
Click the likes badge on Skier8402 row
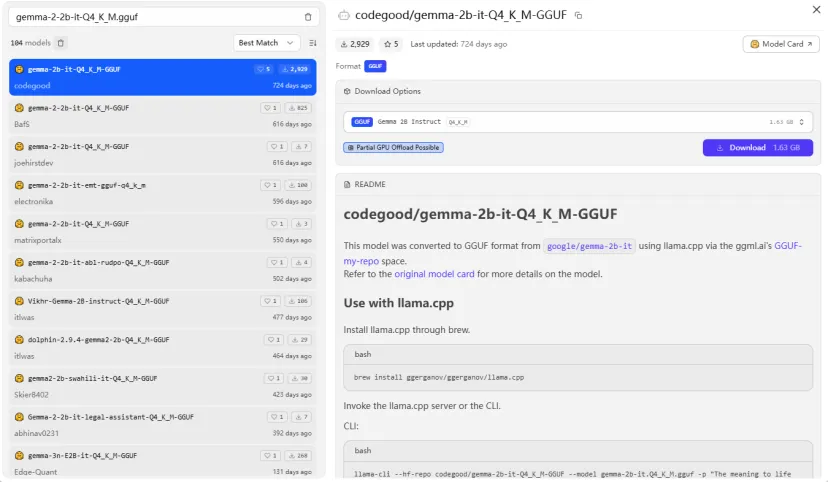coord(273,378)
